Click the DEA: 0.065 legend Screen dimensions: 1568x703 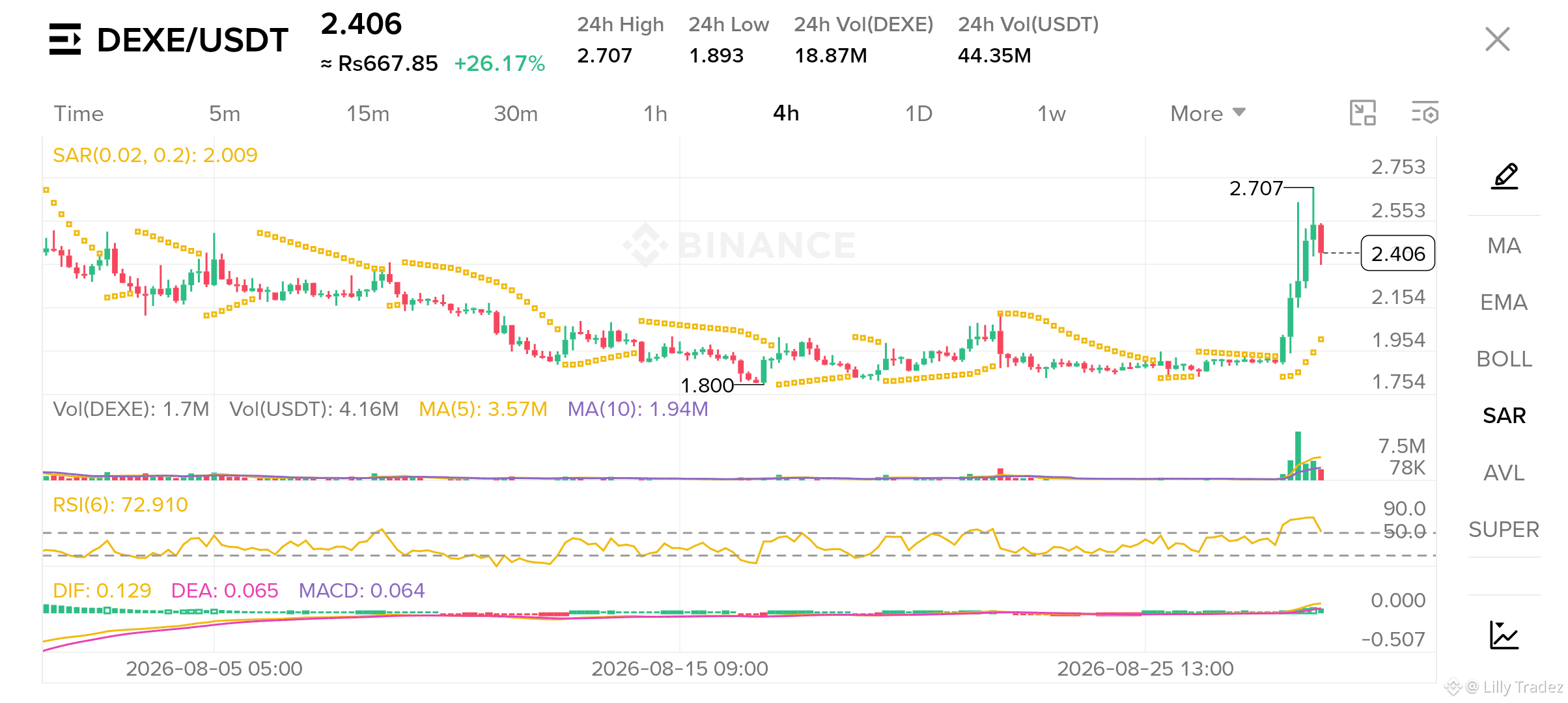point(225,590)
